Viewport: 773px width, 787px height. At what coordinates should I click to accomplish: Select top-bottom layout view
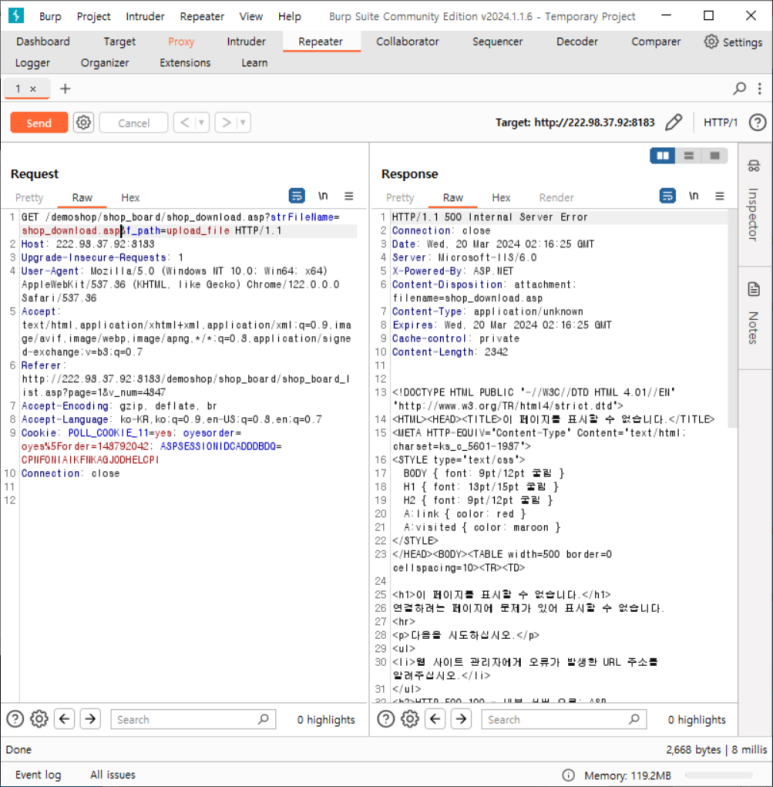(x=689, y=156)
